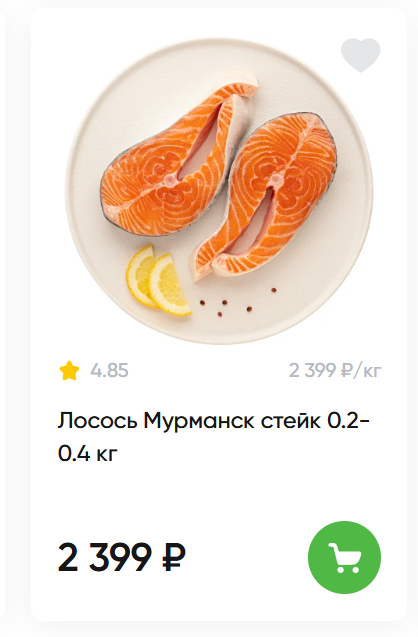Click the large 2 399 ₽ price
Viewport: 418px width, 637px height.
click(x=121, y=557)
